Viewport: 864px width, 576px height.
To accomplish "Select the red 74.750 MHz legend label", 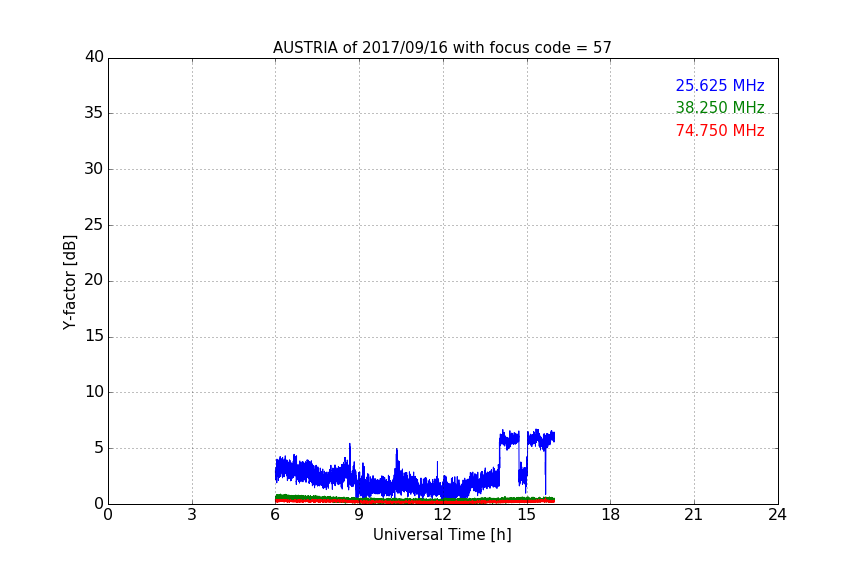I will click(x=720, y=131).
